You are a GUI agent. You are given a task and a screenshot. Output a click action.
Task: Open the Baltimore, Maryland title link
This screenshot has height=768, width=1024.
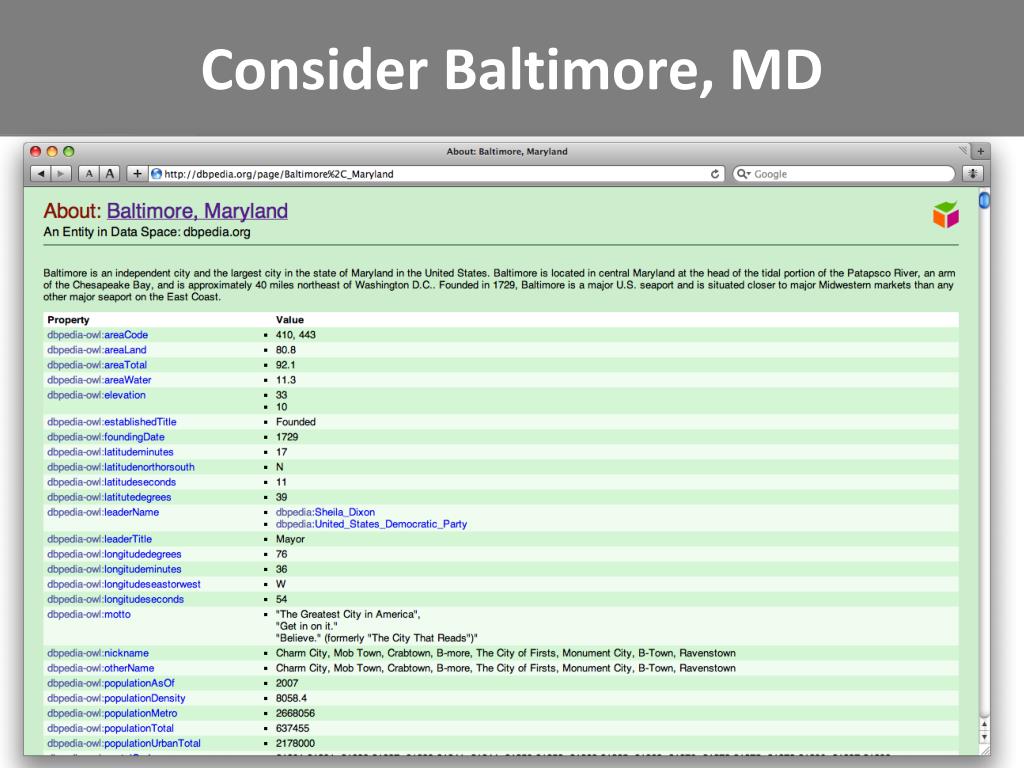[x=197, y=211]
